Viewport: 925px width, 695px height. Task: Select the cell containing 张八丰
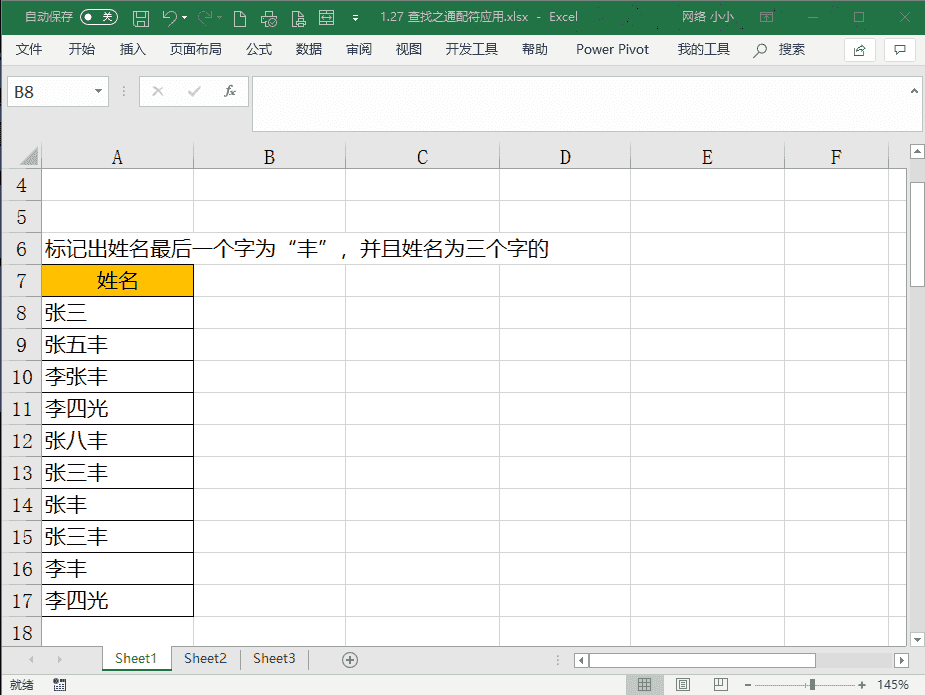[x=117, y=441]
